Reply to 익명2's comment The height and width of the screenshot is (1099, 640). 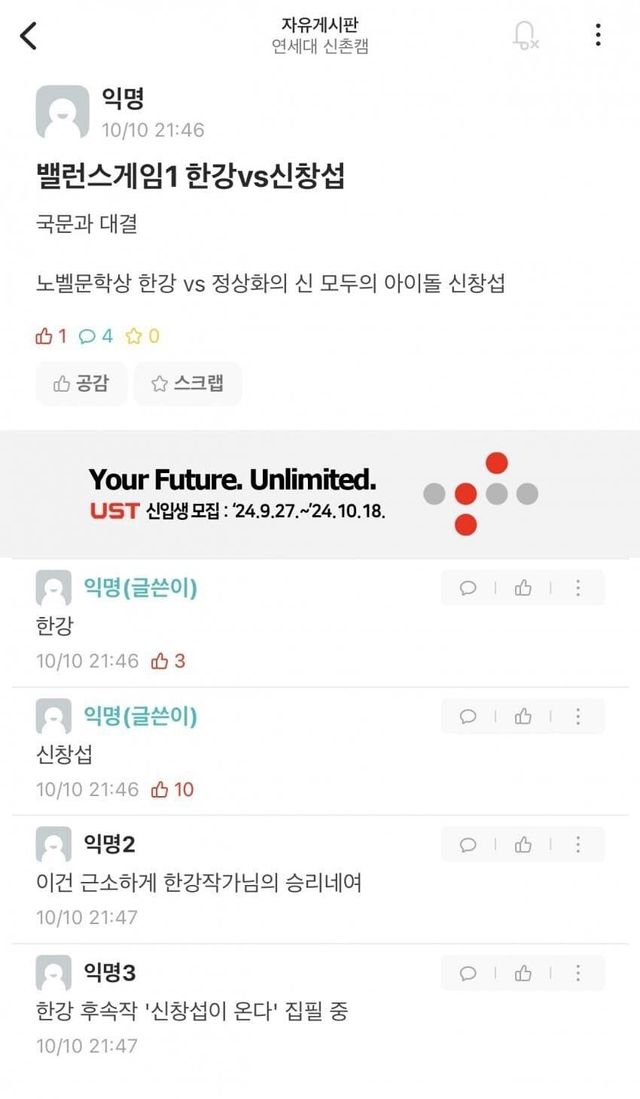[468, 845]
